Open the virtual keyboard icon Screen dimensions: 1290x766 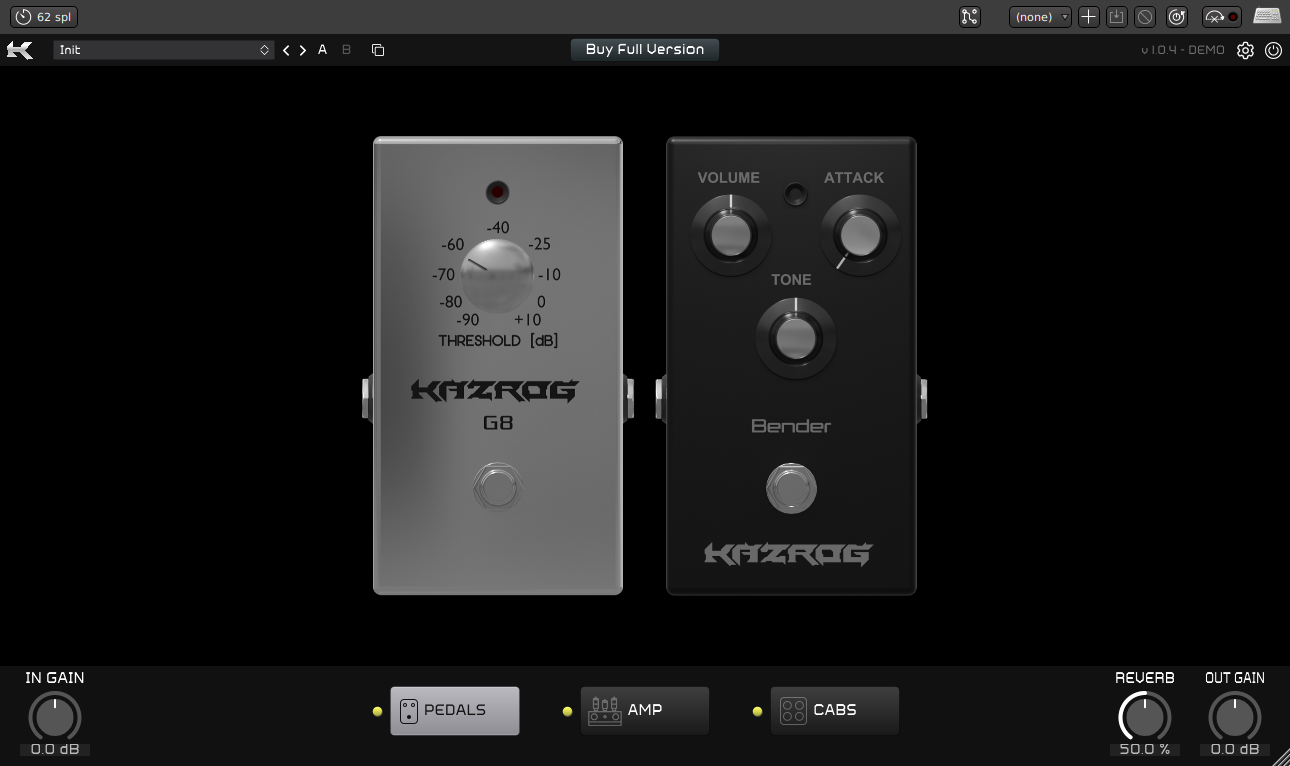click(x=1267, y=17)
